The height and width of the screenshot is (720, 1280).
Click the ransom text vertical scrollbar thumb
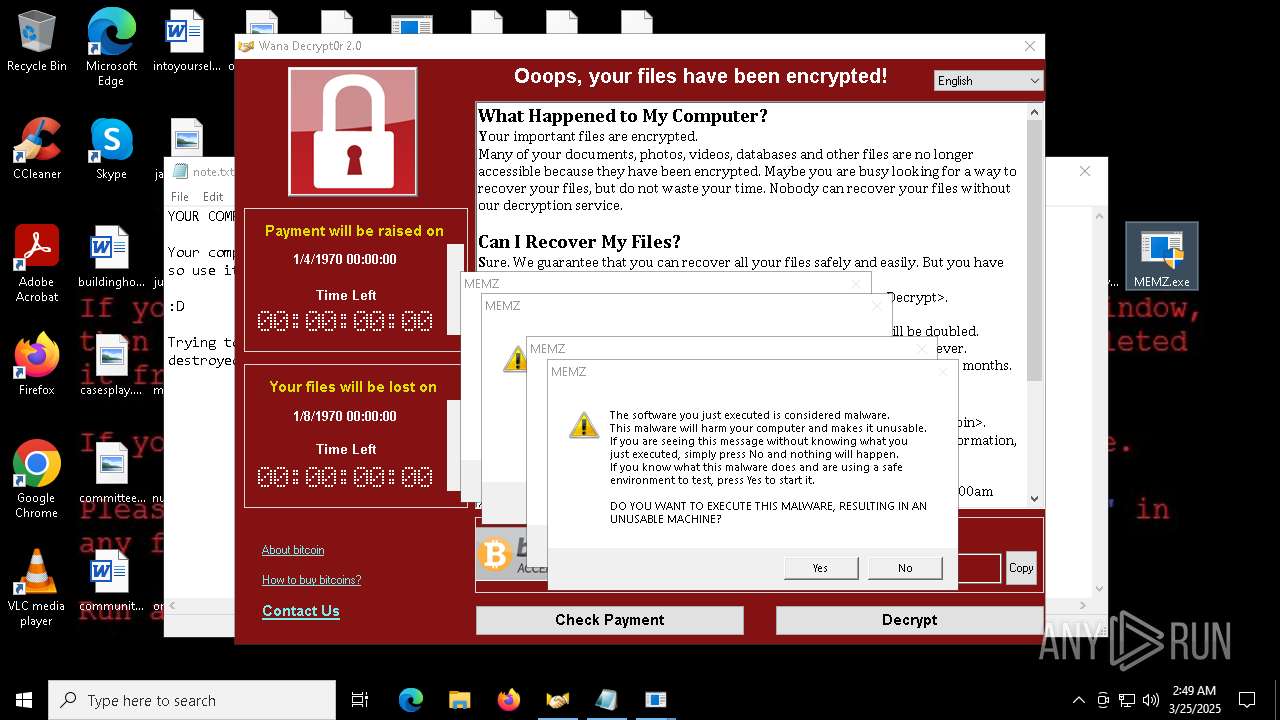[1034, 251]
